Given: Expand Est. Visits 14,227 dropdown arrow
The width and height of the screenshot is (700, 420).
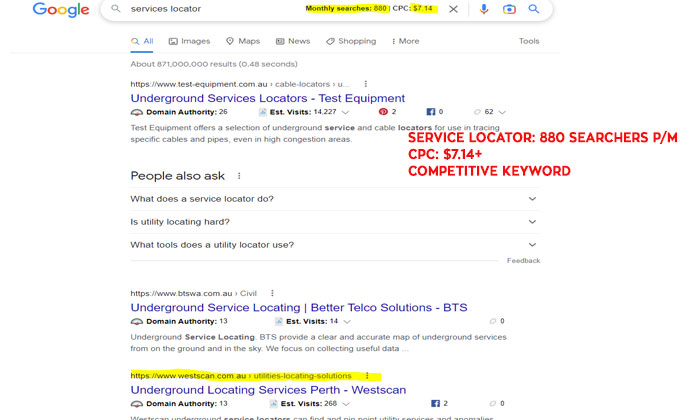Looking at the screenshot, I should [x=345, y=112].
